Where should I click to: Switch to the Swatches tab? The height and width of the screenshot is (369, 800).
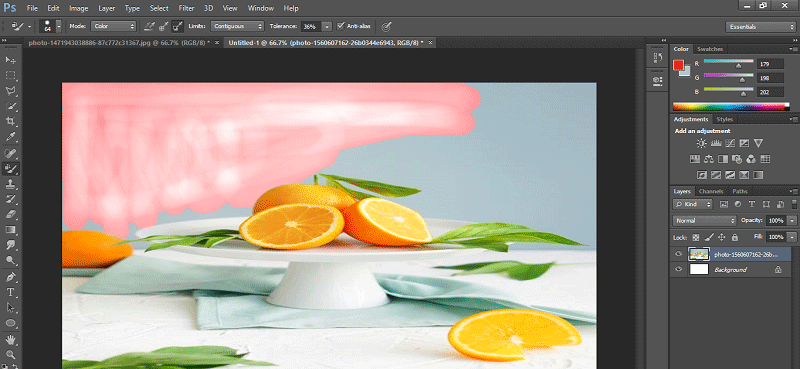pos(710,49)
